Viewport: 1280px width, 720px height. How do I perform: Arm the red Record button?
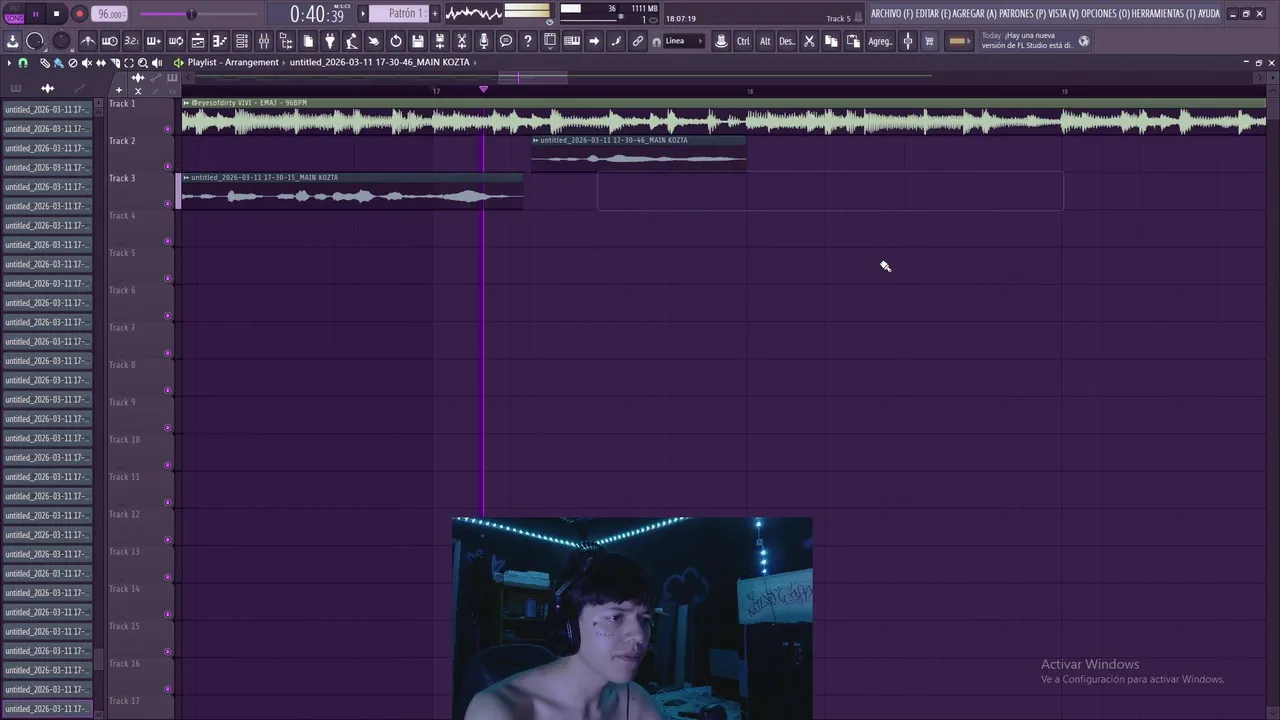point(79,14)
